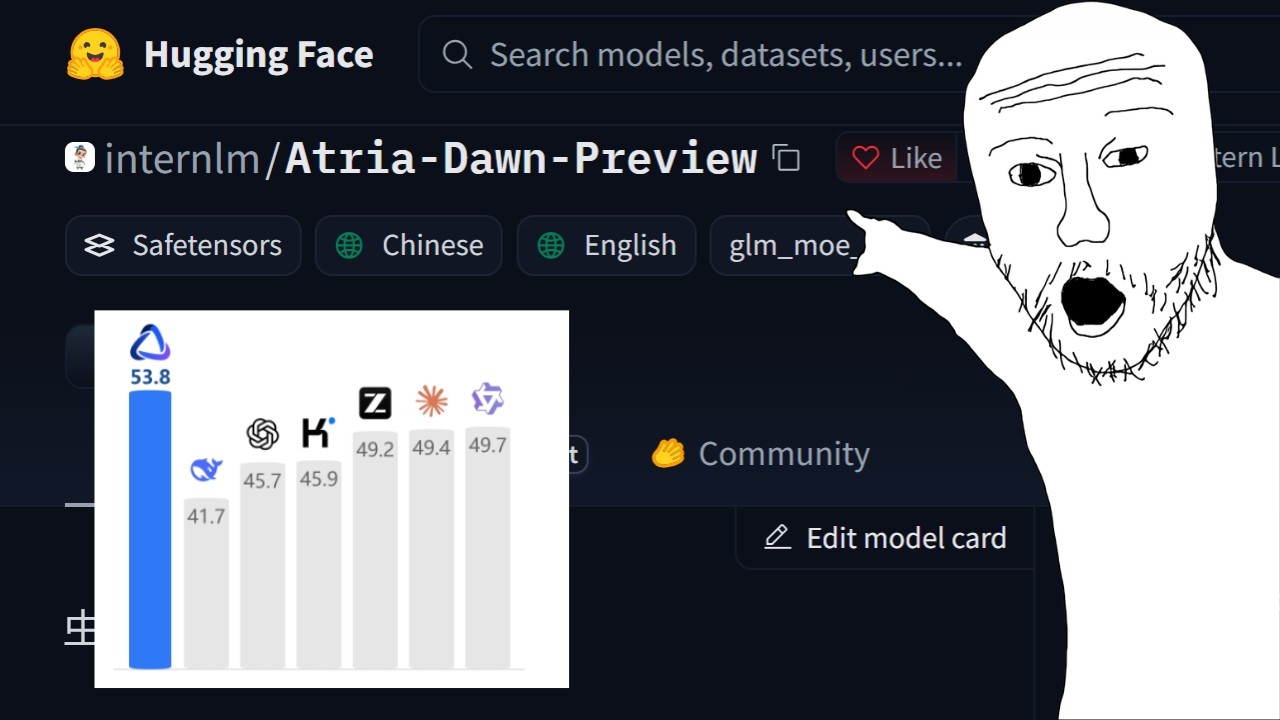Click the DeepSeek whale logo above 41.7
The width and height of the screenshot is (1280, 720).
(x=206, y=469)
